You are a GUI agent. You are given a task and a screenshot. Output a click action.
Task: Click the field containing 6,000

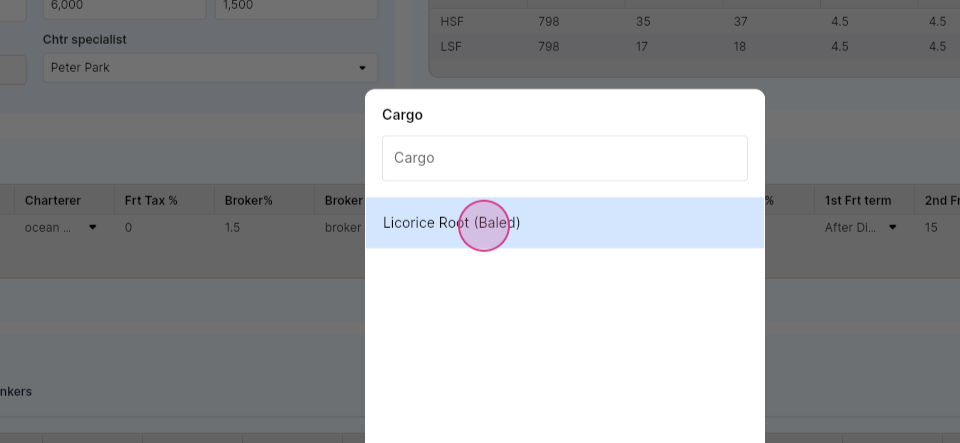[124, 6]
